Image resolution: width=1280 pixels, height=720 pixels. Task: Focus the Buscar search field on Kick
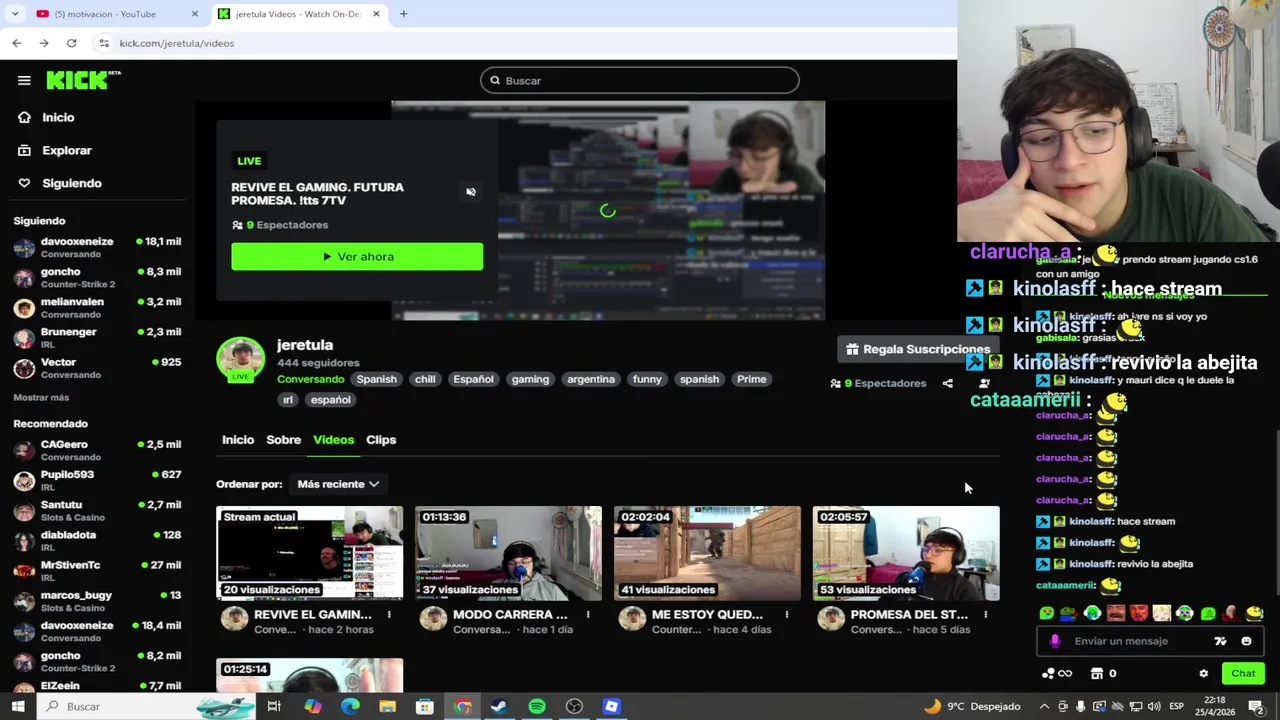click(640, 80)
